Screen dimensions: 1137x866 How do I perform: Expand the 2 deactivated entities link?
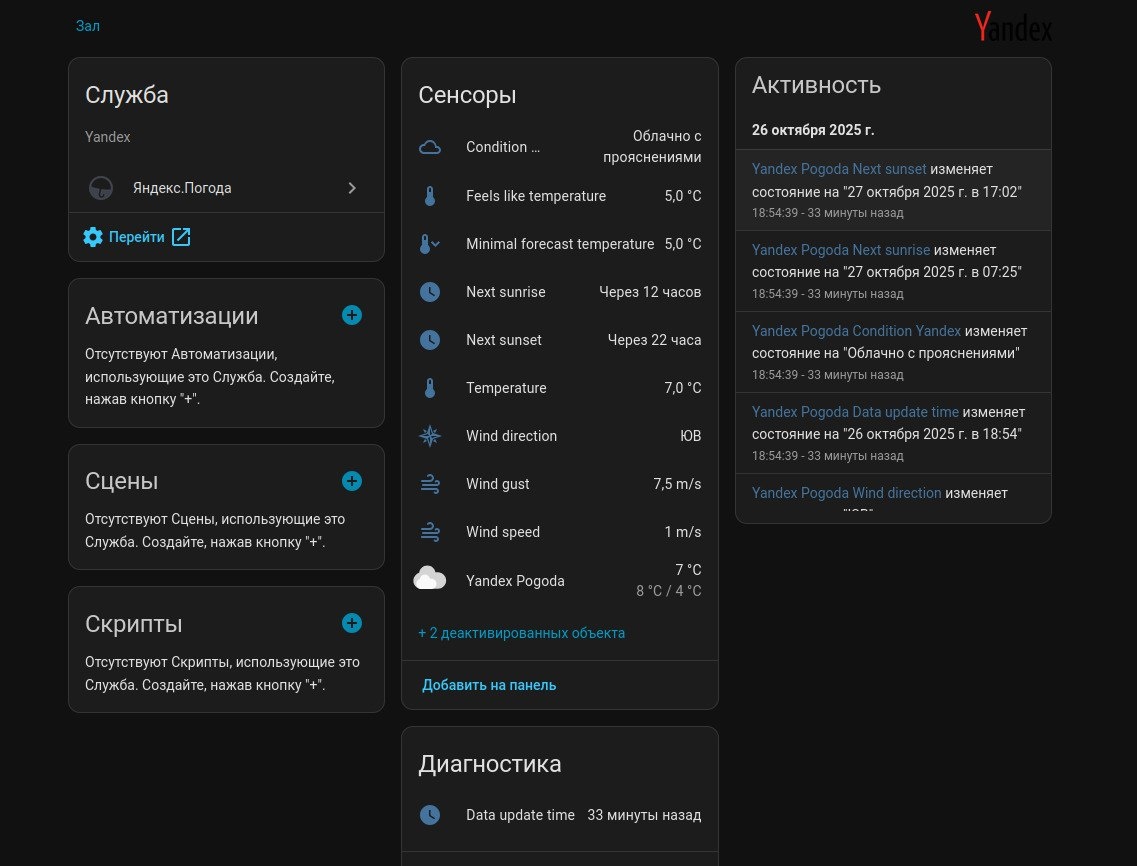(521, 633)
